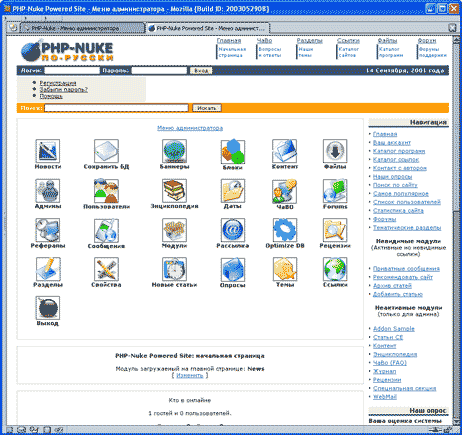Click the Изменить link

(190, 375)
